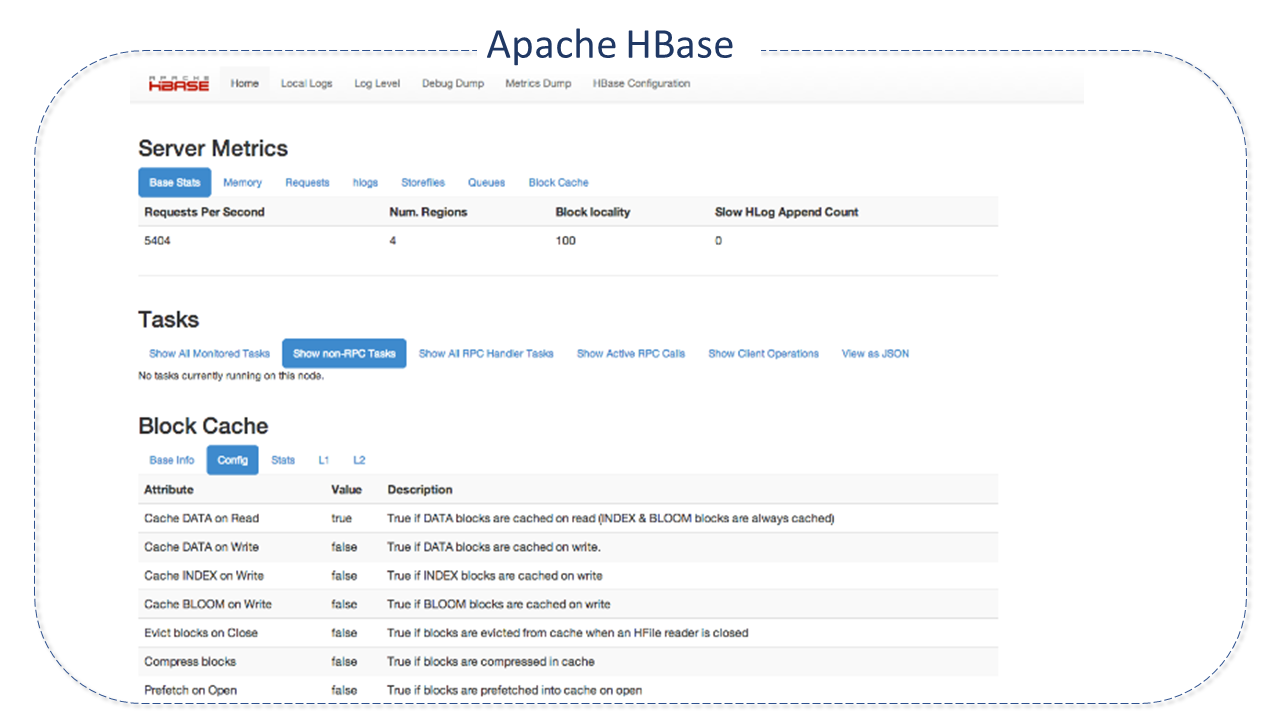Click the Description column header

[x=420, y=490]
